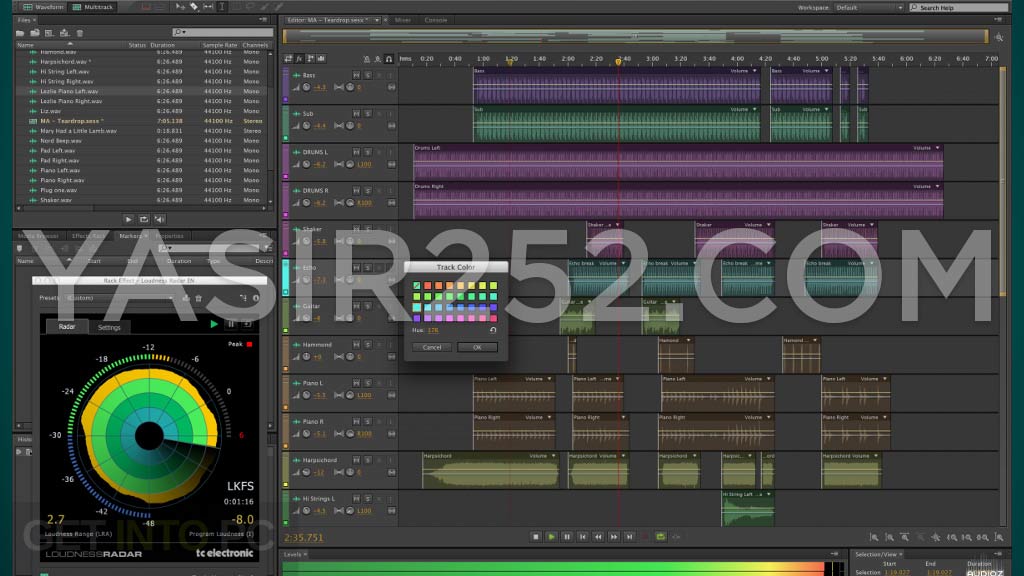Image resolution: width=1024 pixels, height=576 pixels.
Task: Click the Bass track volume knob
Action: coord(306,88)
